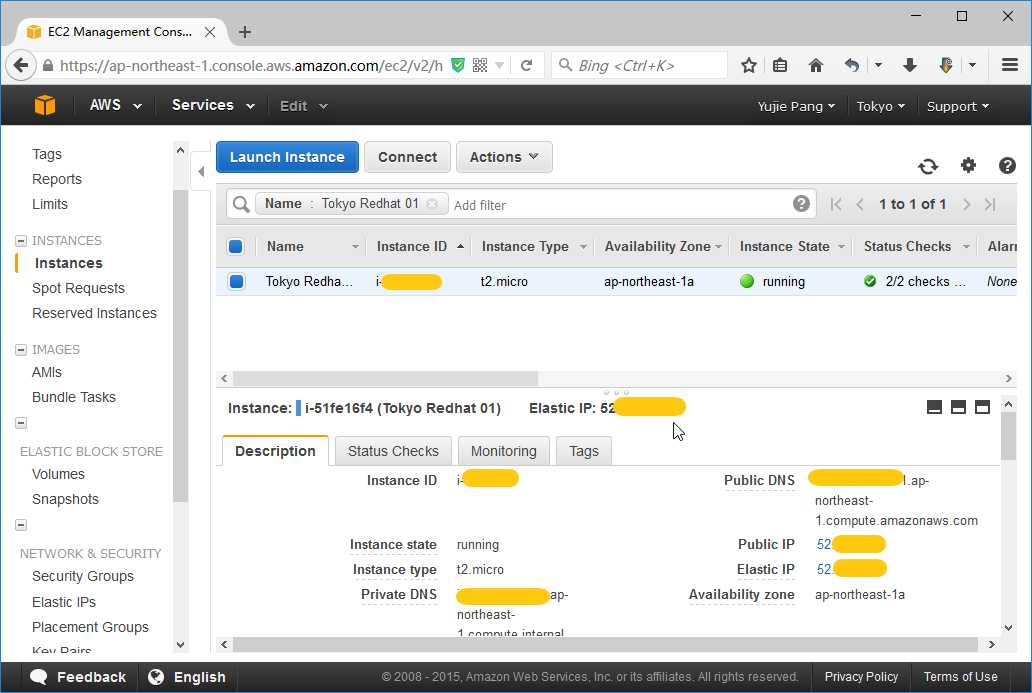1032x693 pixels.
Task: Go to the browser home page
Action: point(815,65)
